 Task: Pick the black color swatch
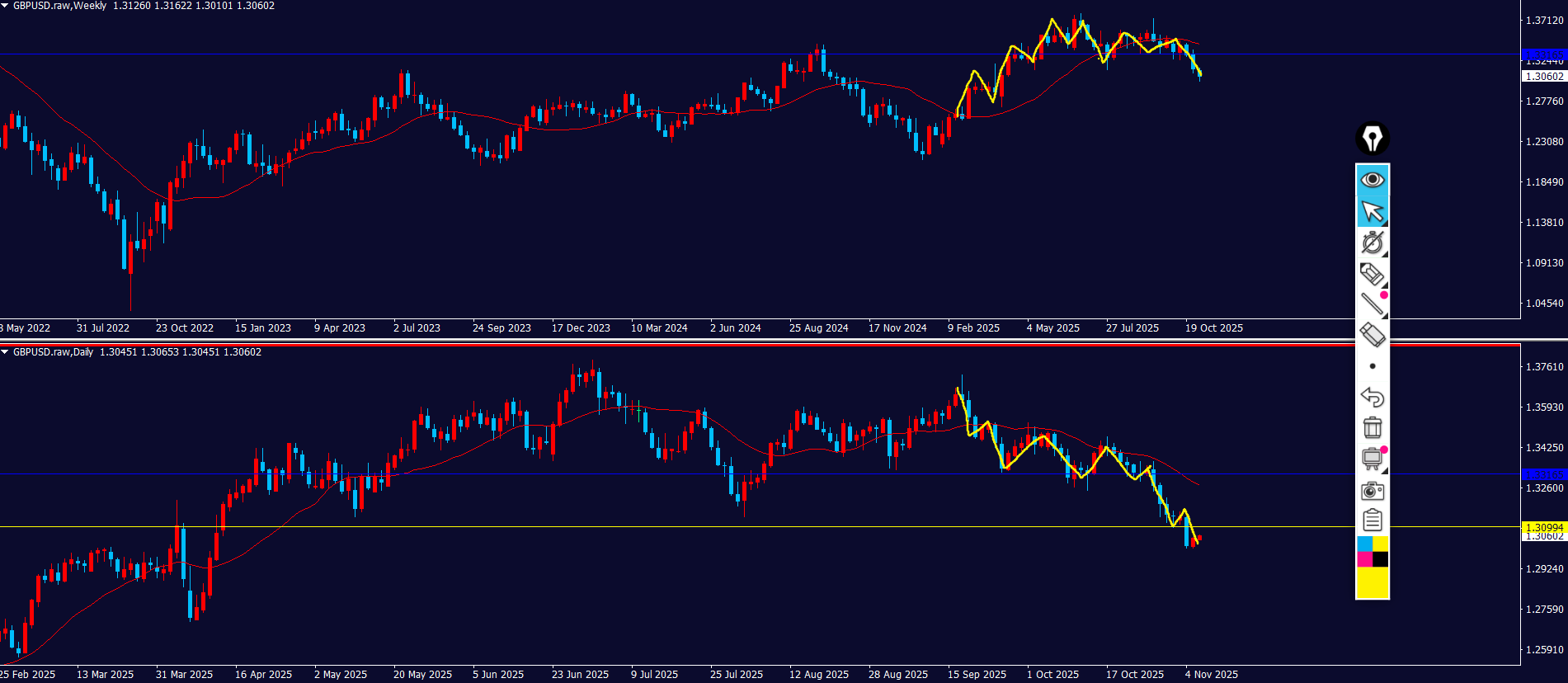pyautogui.click(x=1380, y=560)
